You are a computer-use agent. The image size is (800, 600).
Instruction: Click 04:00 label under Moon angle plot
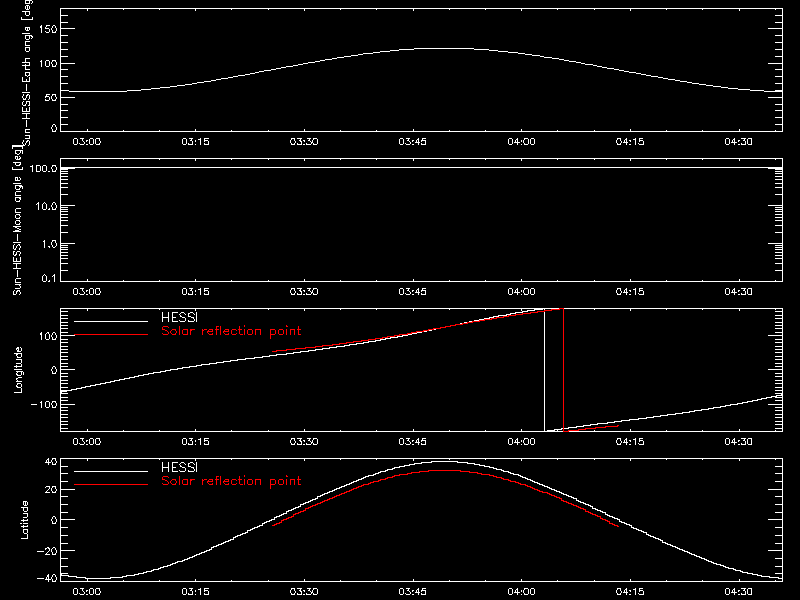click(521, 292)
